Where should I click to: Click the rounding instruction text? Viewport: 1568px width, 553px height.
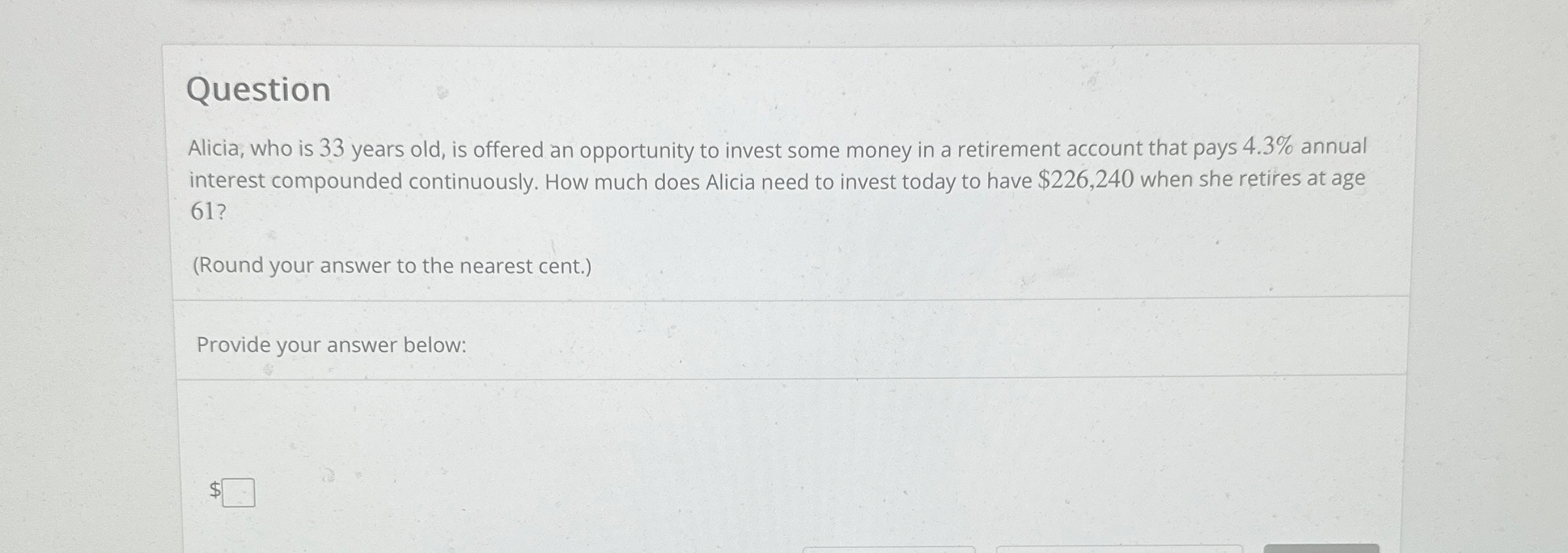click(391, 266)
